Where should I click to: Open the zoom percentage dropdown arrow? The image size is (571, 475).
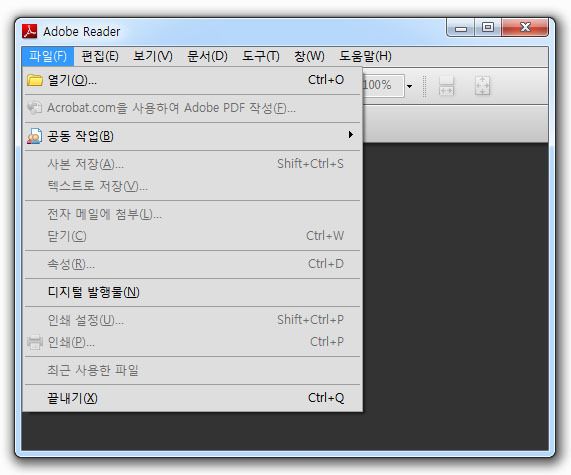click(x=410, y=86)
